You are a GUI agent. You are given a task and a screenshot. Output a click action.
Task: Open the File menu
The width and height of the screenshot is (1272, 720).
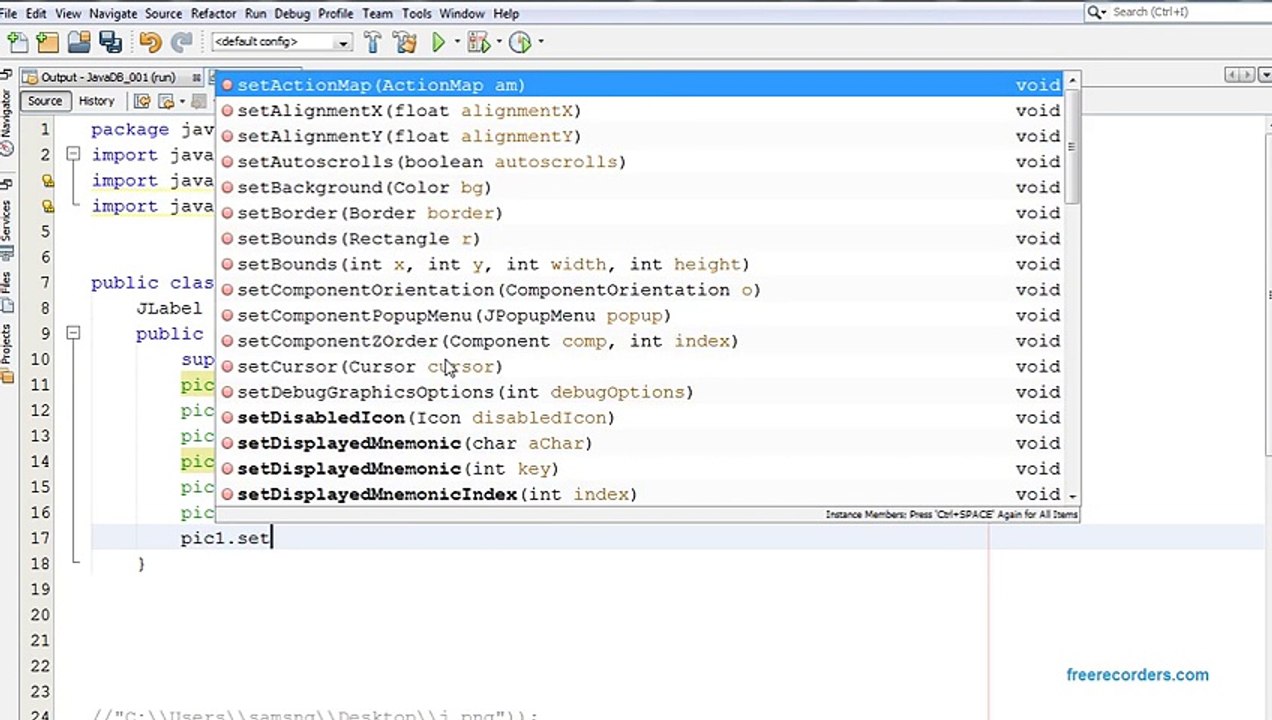coord(9,13)
